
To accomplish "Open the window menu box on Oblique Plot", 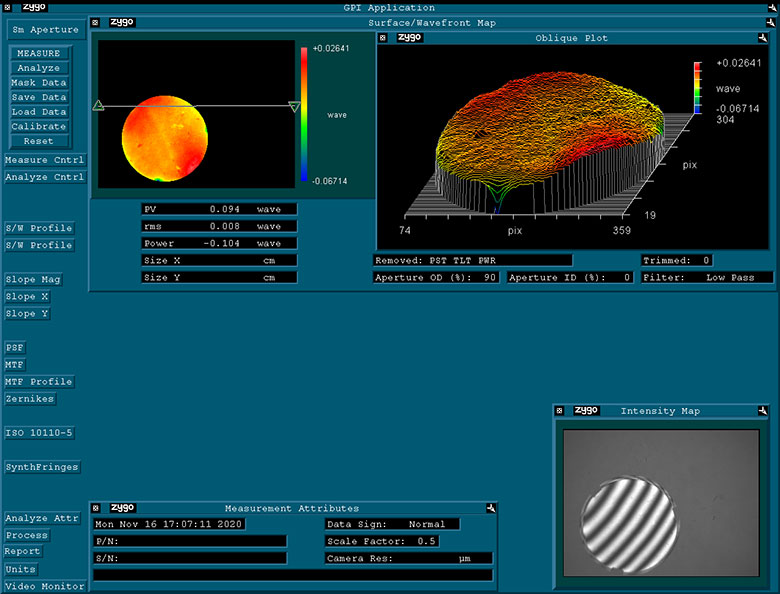I will (x=383, y=38).
